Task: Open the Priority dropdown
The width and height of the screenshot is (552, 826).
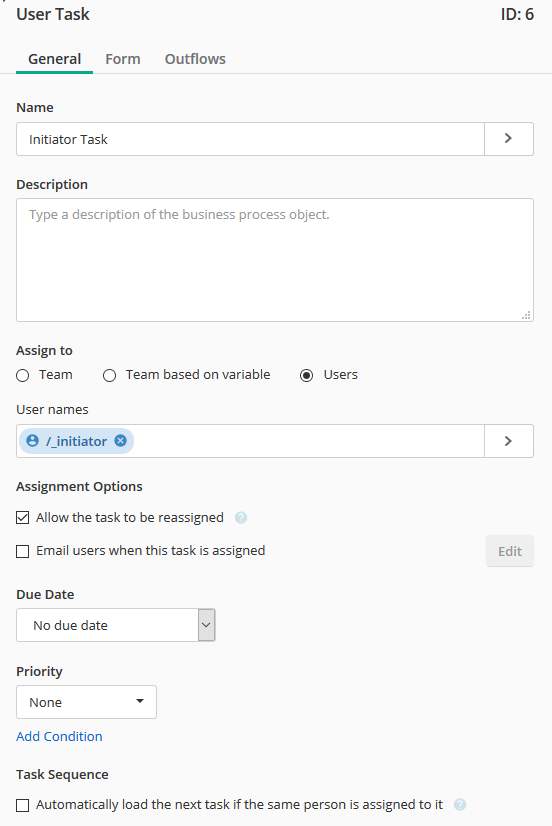Action: click(86, 702)
